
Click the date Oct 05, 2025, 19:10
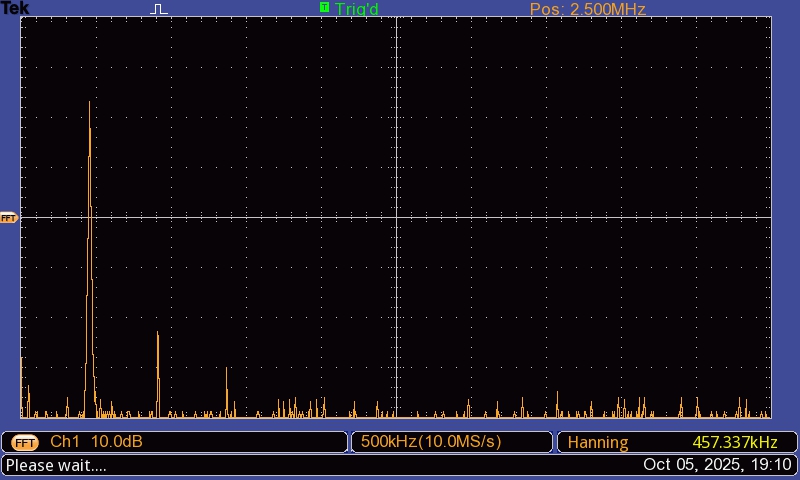point(717,465)
